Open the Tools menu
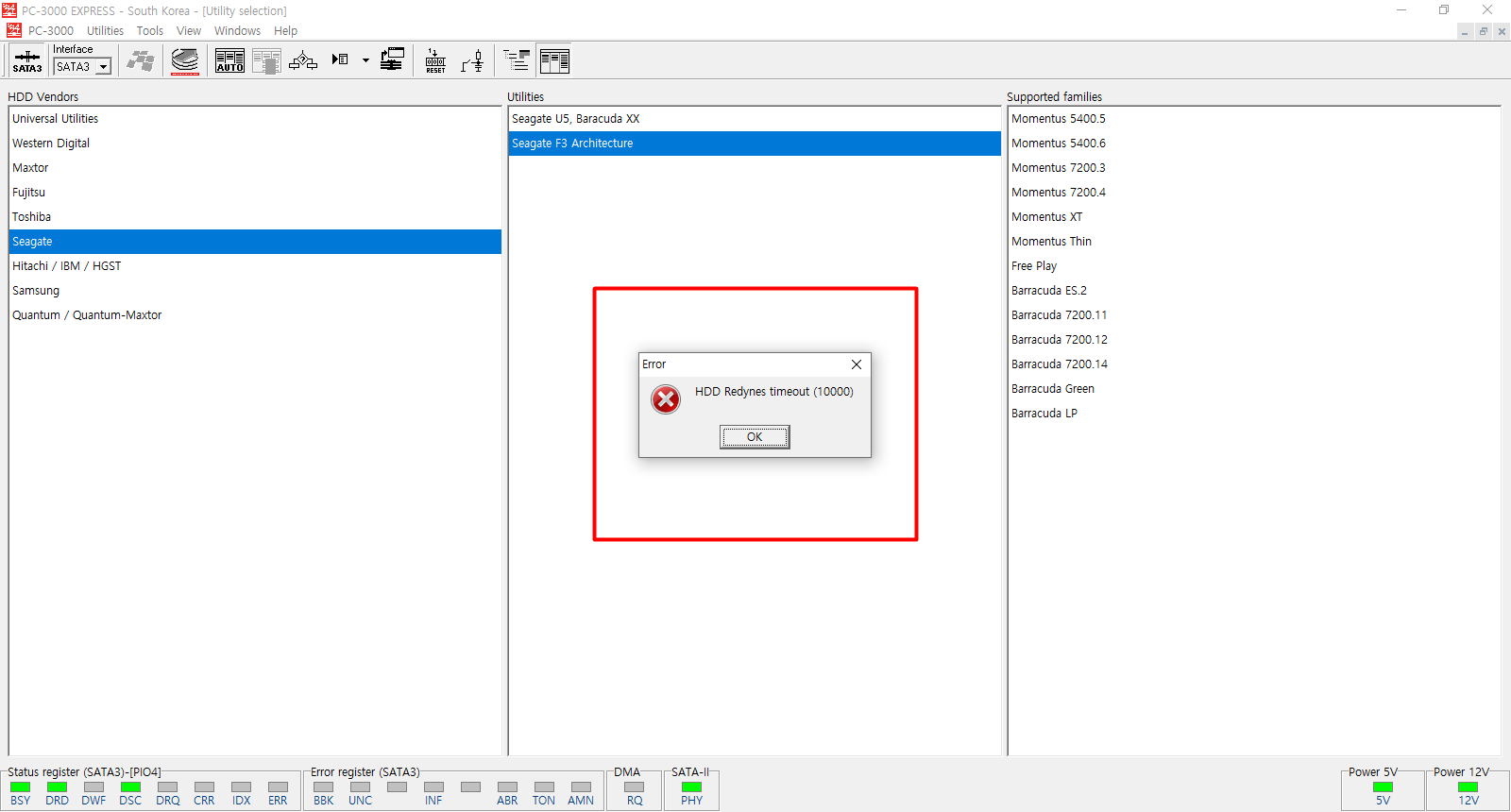This screenshot has width=1511, height=812. click(x=149, y=30)
